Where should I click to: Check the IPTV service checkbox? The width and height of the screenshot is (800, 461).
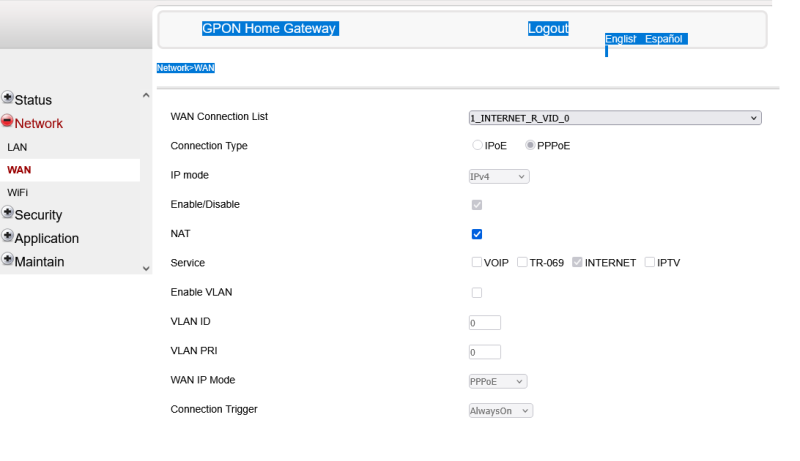pos(649,262)
